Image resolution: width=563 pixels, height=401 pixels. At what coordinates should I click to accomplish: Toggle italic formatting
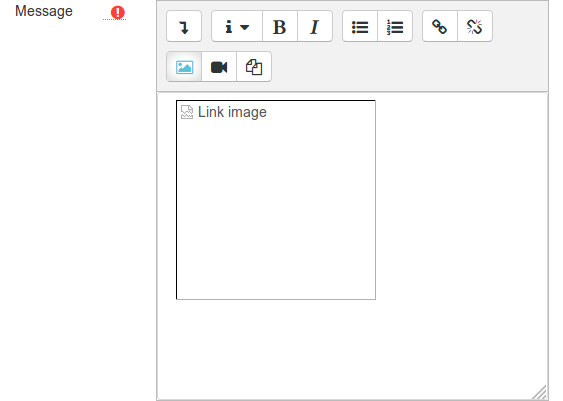(x=315, y=27)
